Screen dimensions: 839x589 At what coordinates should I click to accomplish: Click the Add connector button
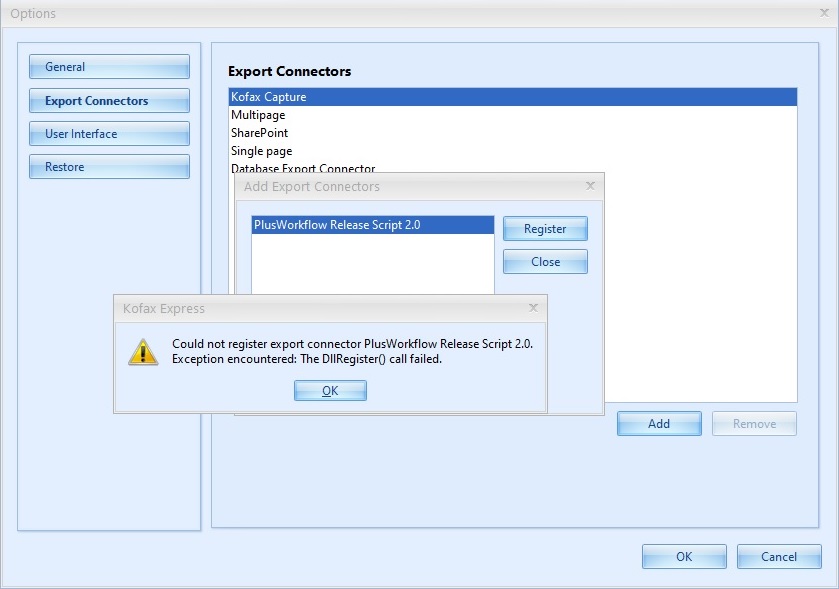[x=659, y=424]
